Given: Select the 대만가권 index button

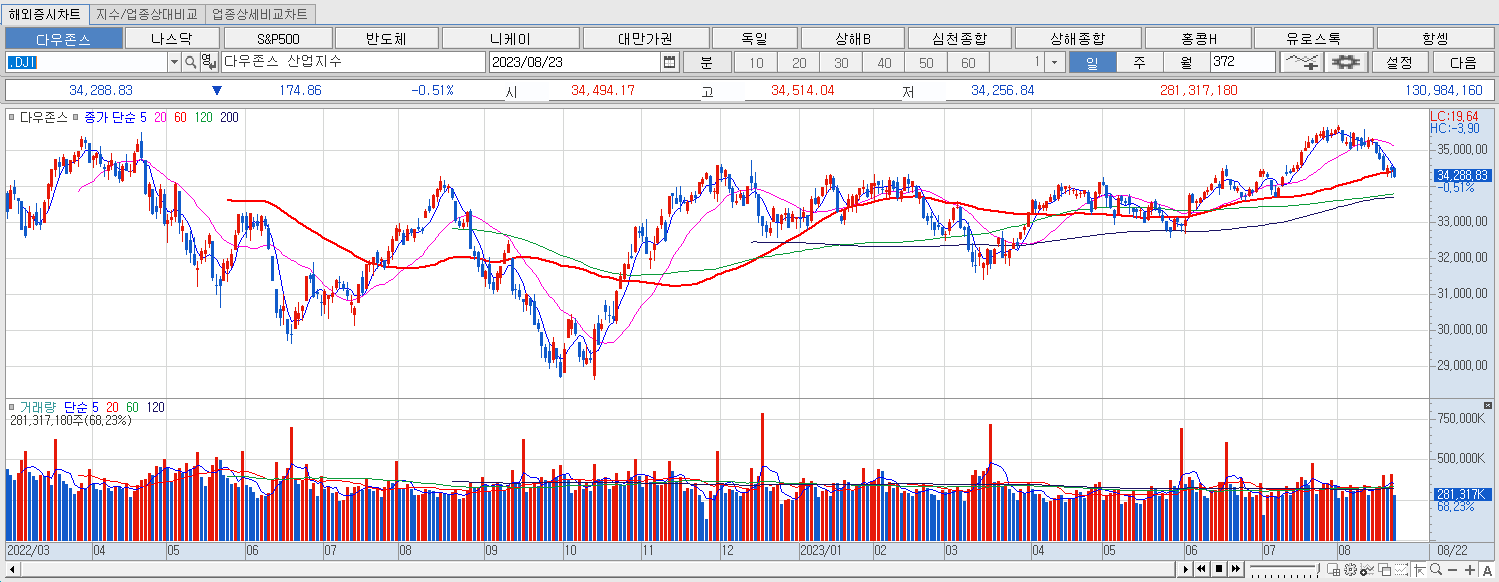Looking at the screenshot, I should coord(645,38).
